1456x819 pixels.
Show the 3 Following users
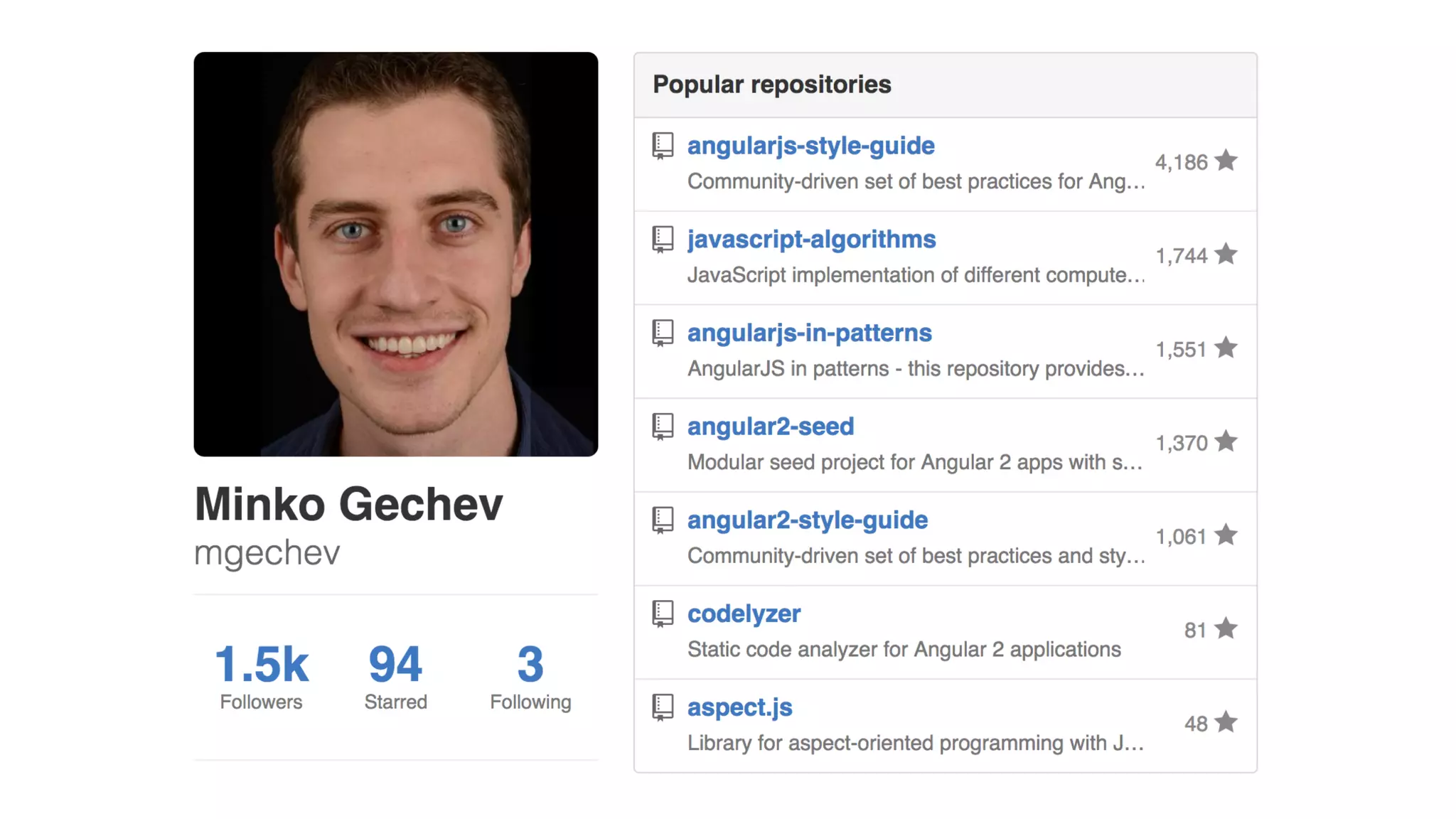tap(530, 675)
